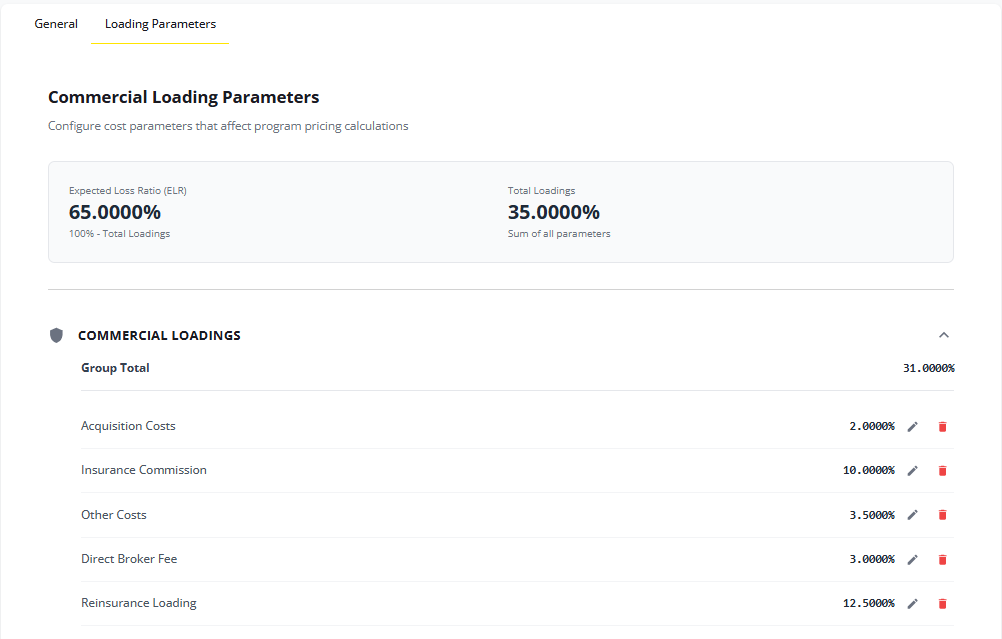Edit the Insurance Commission value
Image resolution: width=1002 pixels, height=639 pixels.
tap(912, 471)
